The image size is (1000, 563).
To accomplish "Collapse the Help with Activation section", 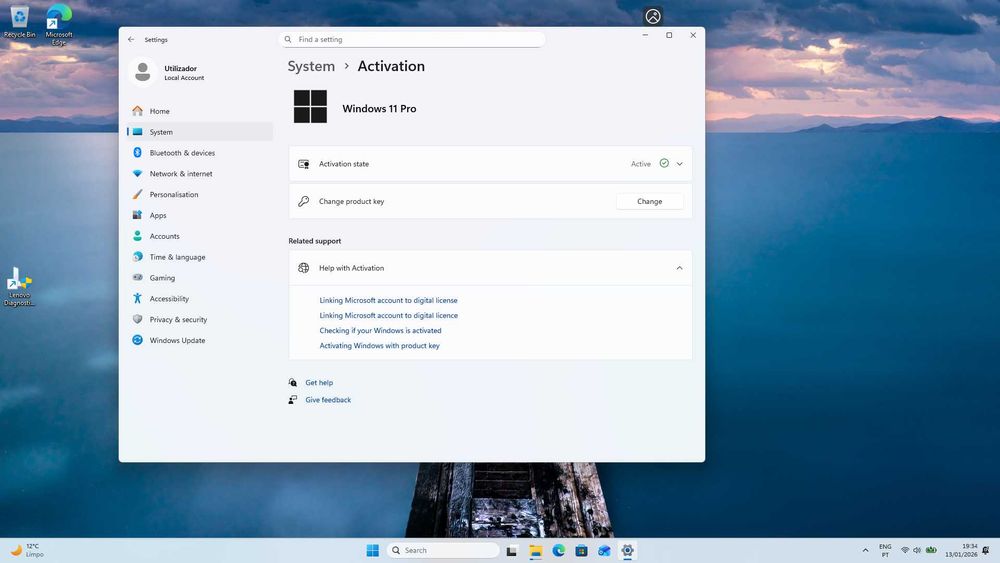I will (679, 268).
